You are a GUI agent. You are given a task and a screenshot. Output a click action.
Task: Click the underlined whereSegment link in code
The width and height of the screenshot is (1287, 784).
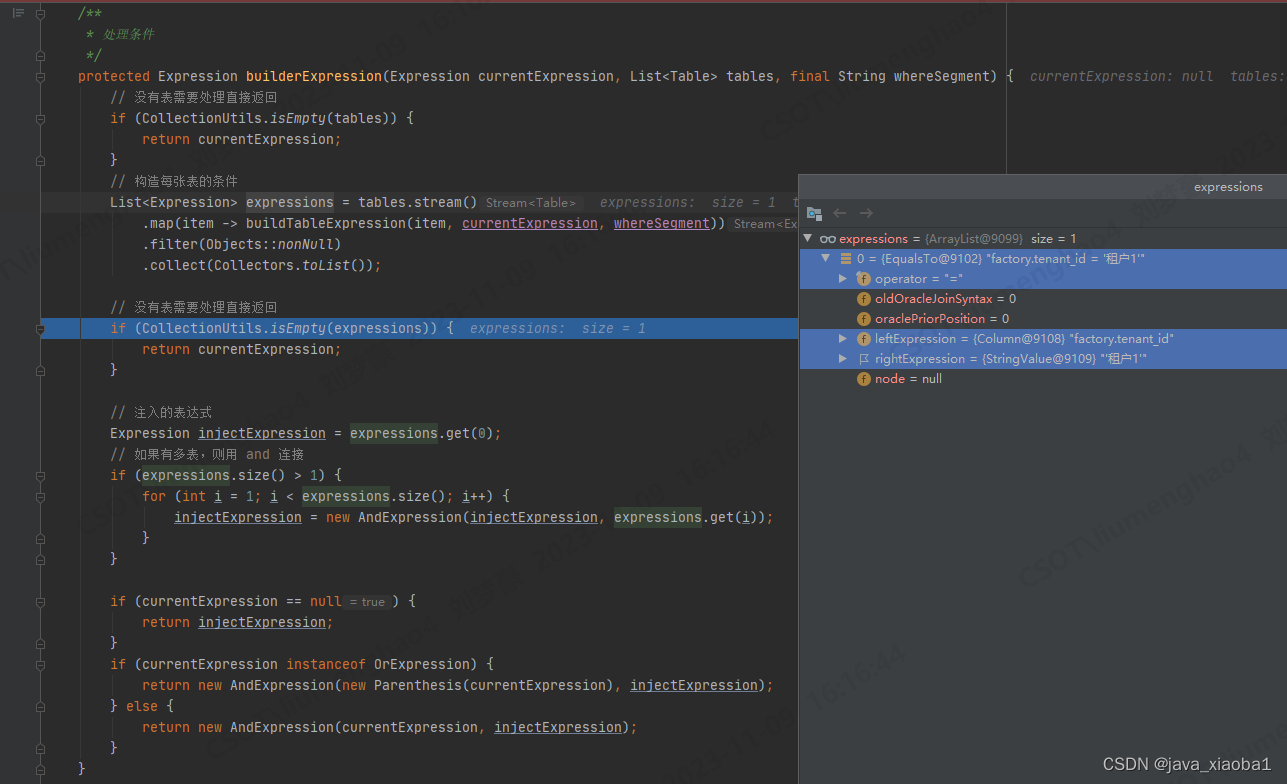click(661, 223)
